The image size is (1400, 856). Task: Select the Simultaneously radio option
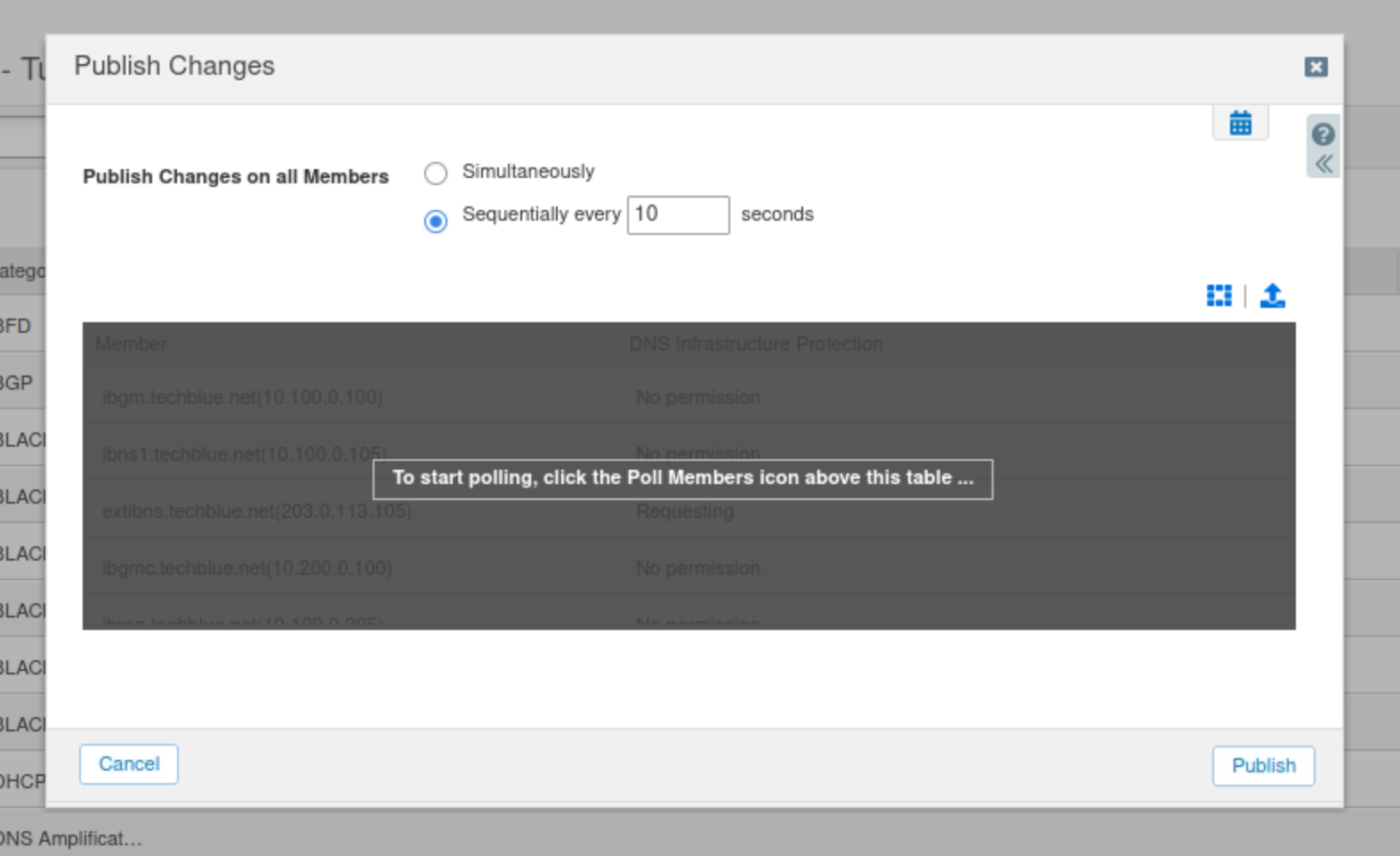click(436, 174)
